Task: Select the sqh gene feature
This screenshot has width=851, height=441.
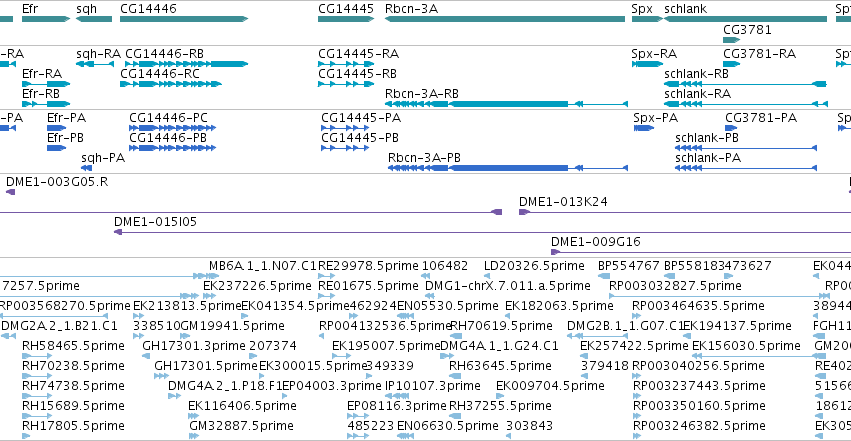Action: point(94,19)
